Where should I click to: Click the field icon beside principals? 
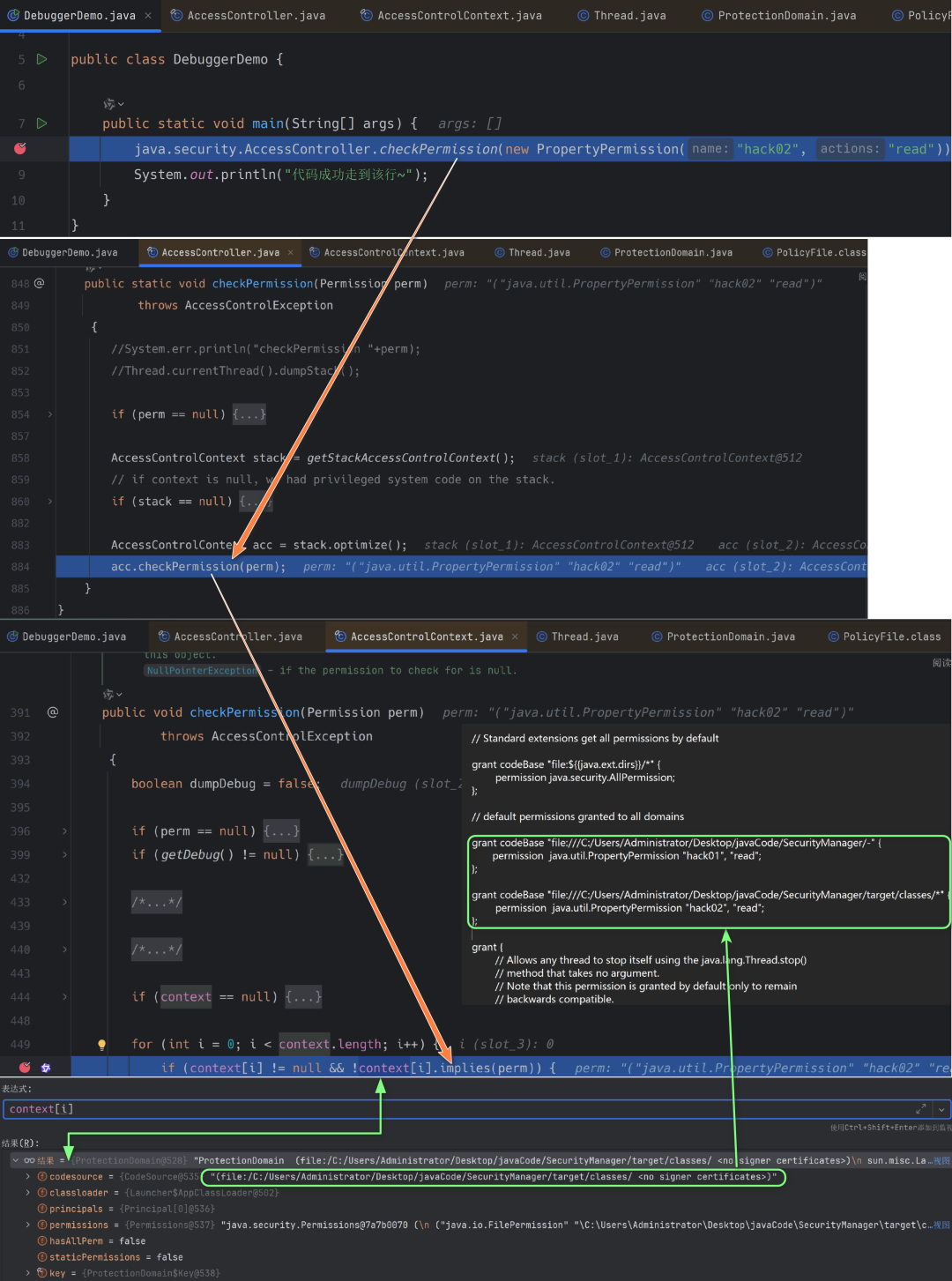click(42, 1209)
